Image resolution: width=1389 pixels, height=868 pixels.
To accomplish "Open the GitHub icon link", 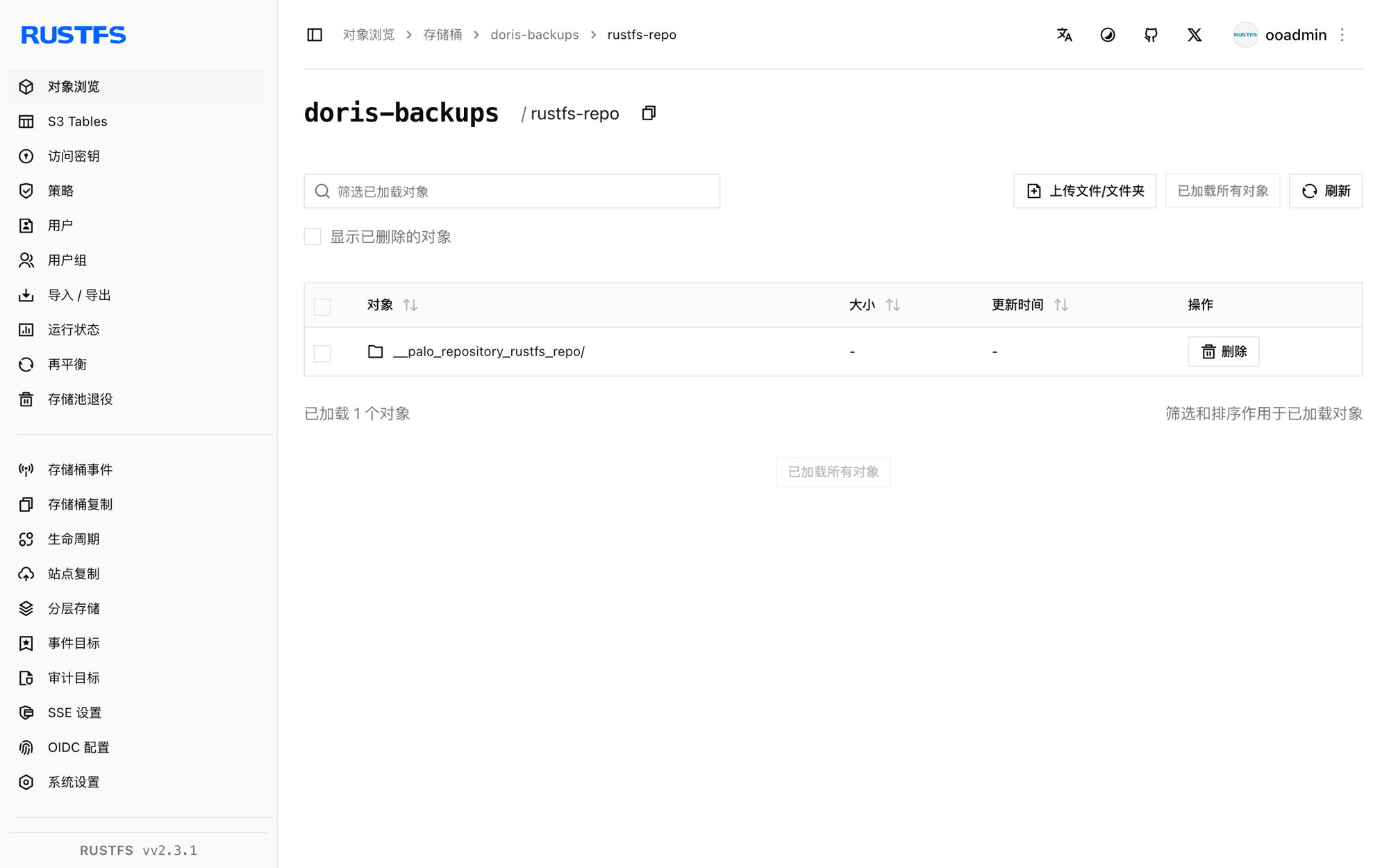I will 1151,35.
